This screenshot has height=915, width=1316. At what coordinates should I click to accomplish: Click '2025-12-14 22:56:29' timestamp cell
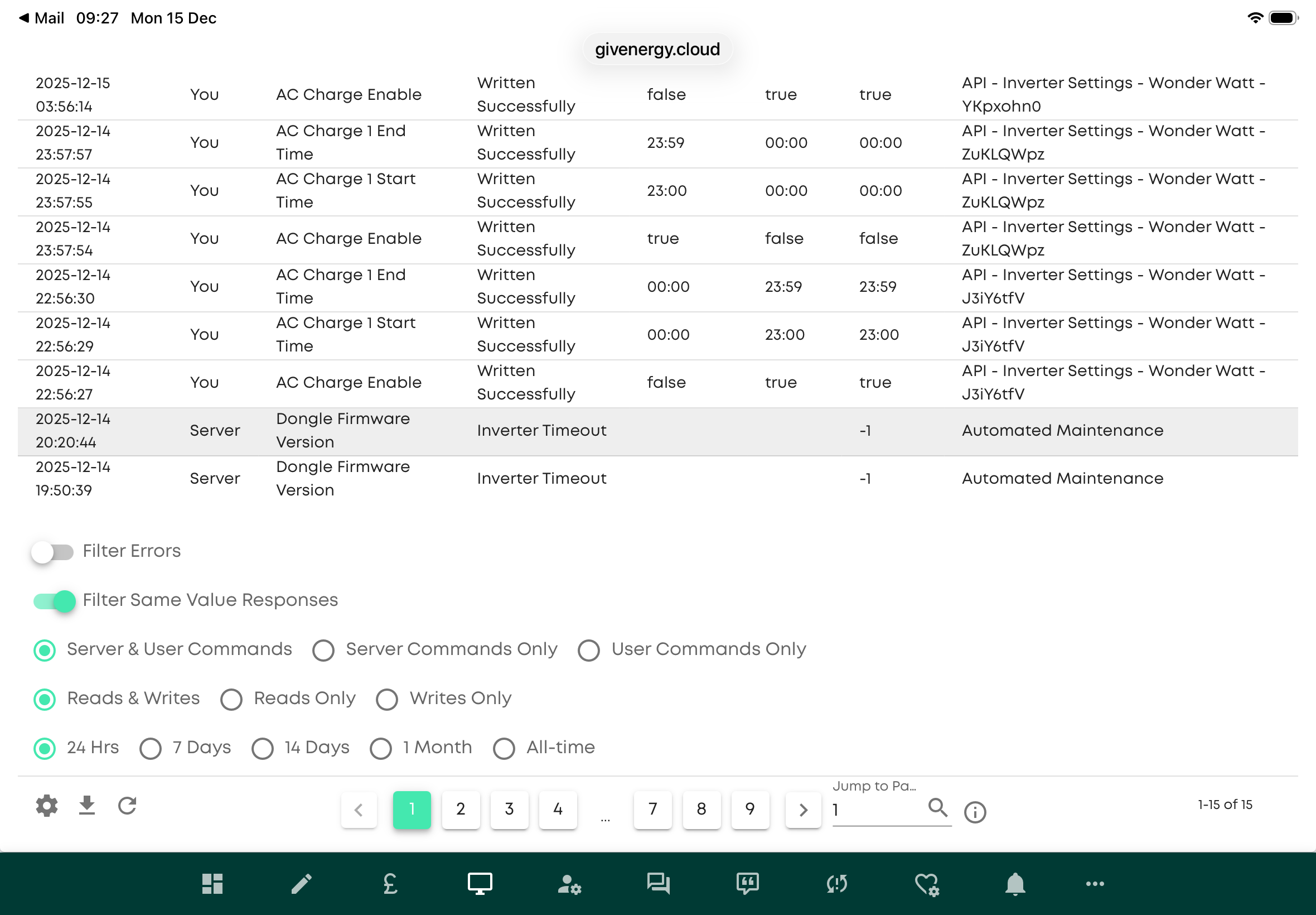[x=72, y=335]
